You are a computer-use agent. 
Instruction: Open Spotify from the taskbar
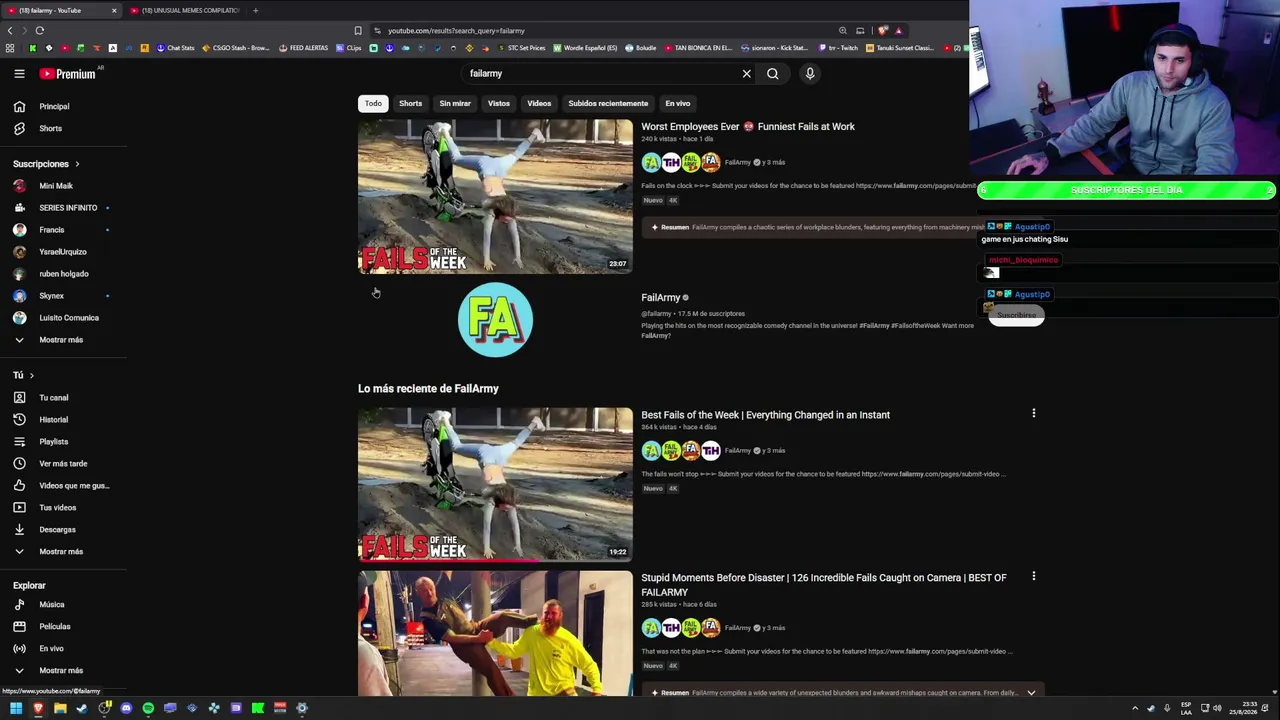(148, 708)
